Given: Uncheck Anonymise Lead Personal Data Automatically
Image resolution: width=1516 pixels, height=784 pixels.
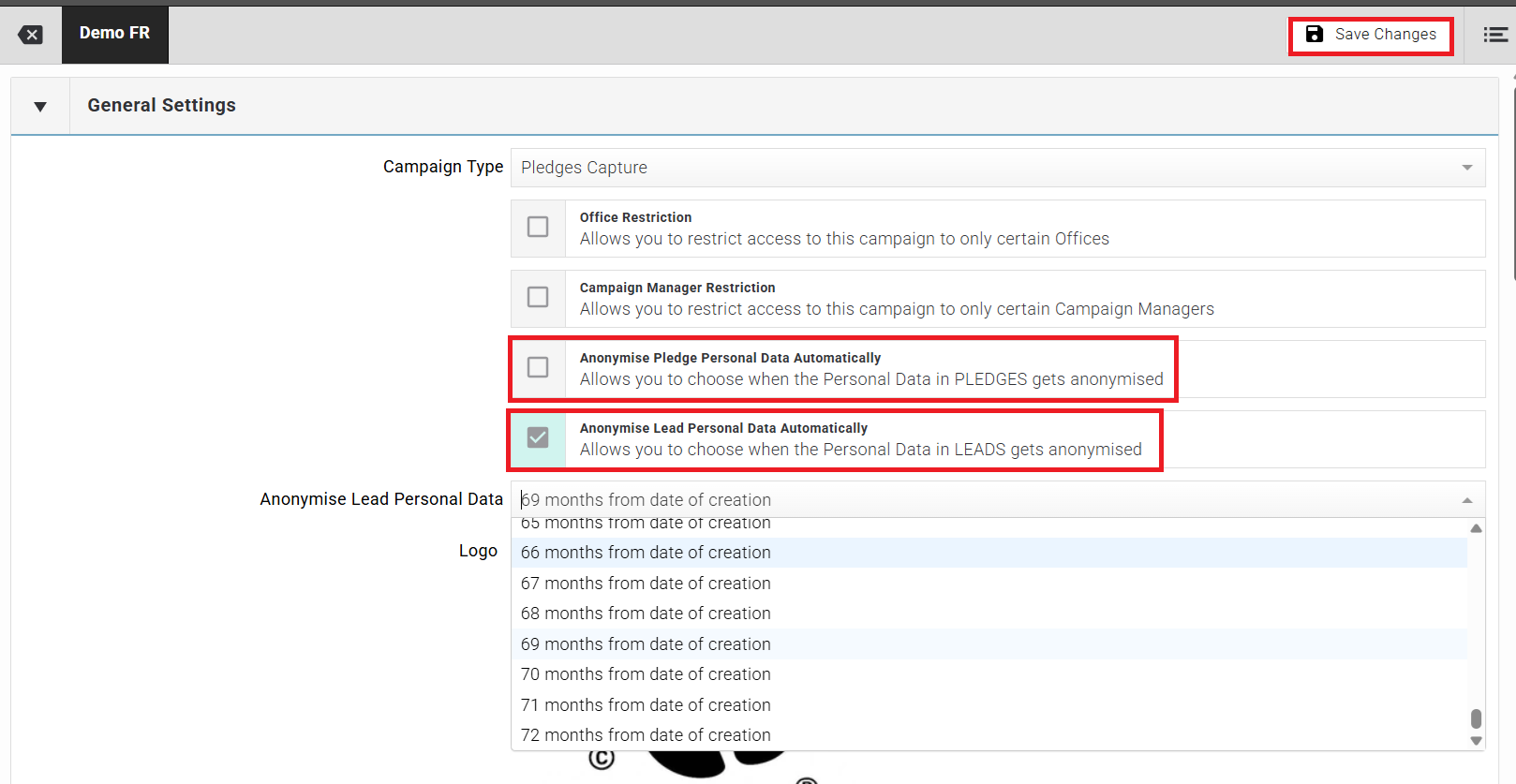Looking at the screenshot, I should coord(538,438).
